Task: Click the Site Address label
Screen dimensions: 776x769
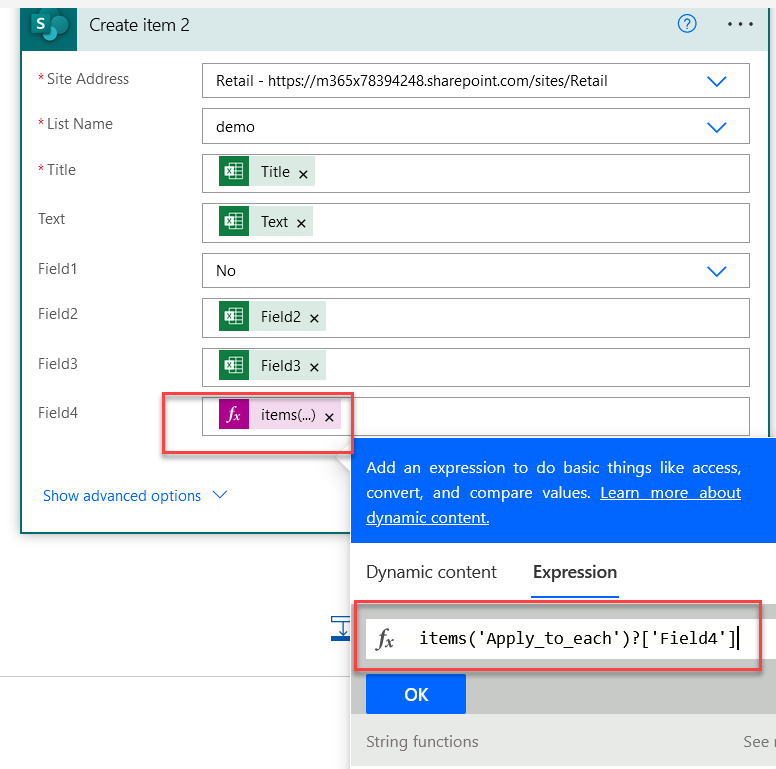Action: tap(88, 79)
